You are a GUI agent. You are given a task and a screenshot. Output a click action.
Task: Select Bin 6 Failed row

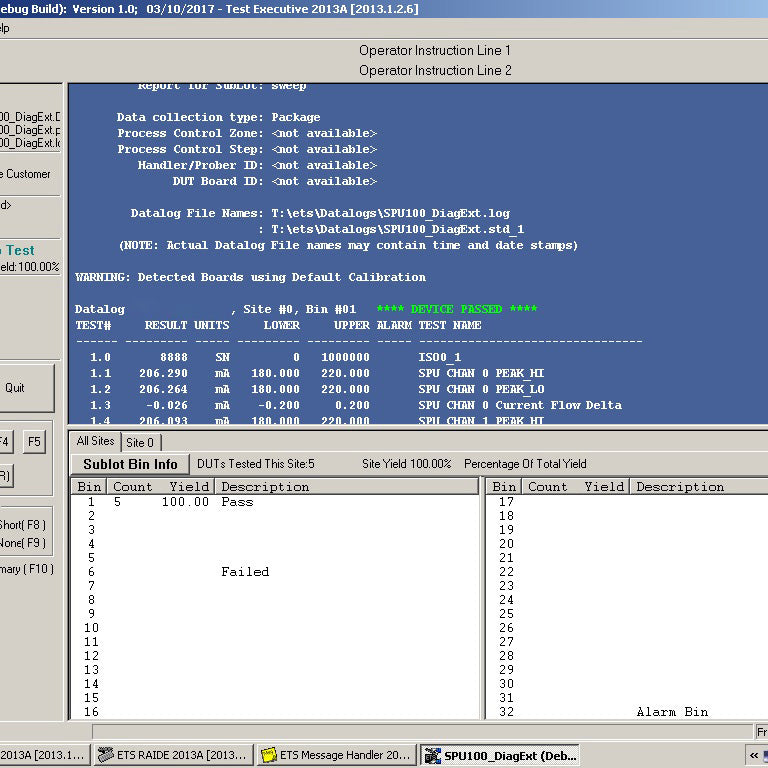coord(274,572)
